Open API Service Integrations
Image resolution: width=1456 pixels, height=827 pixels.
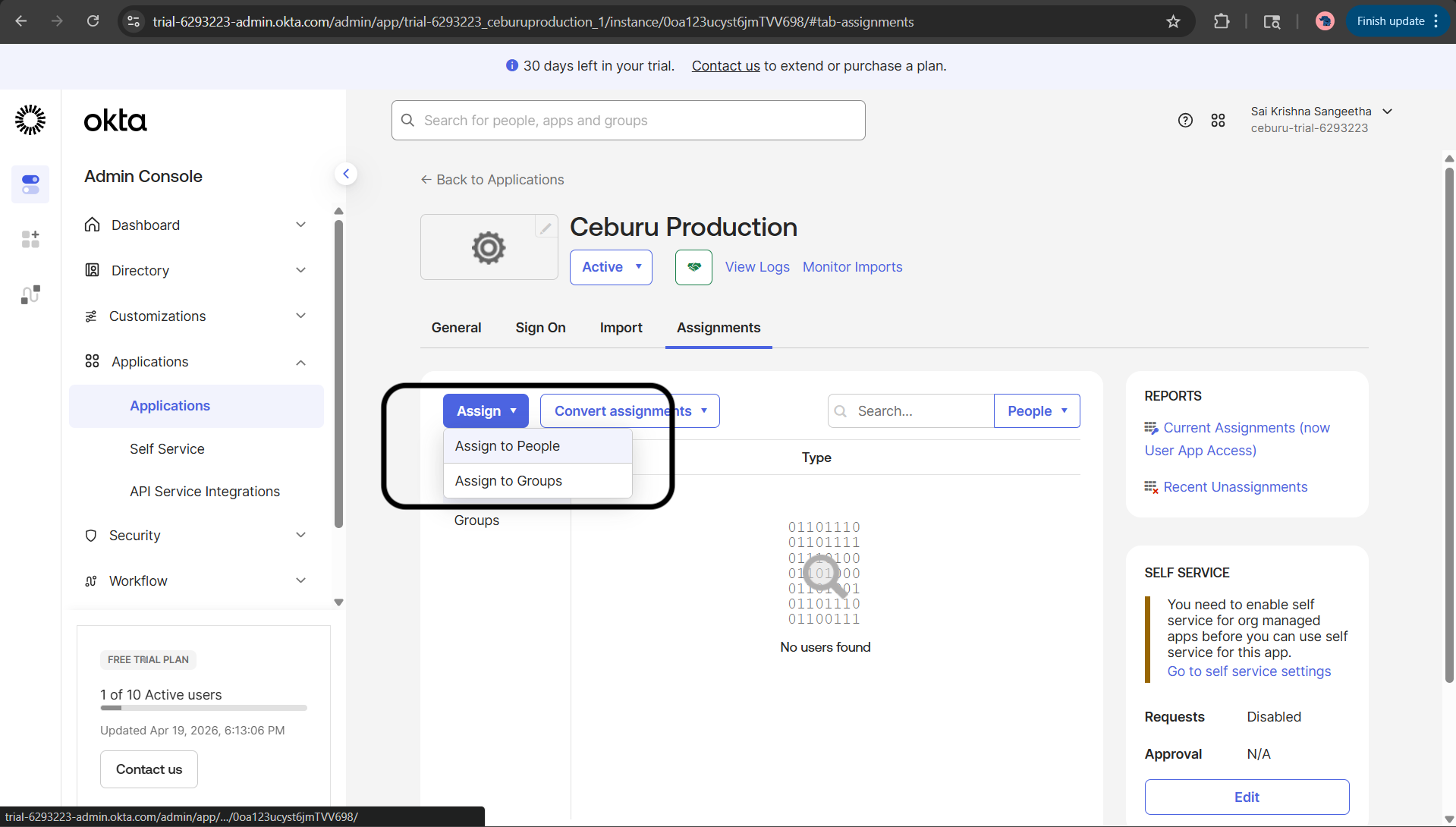pyautogui.click(x=205, y=492)
